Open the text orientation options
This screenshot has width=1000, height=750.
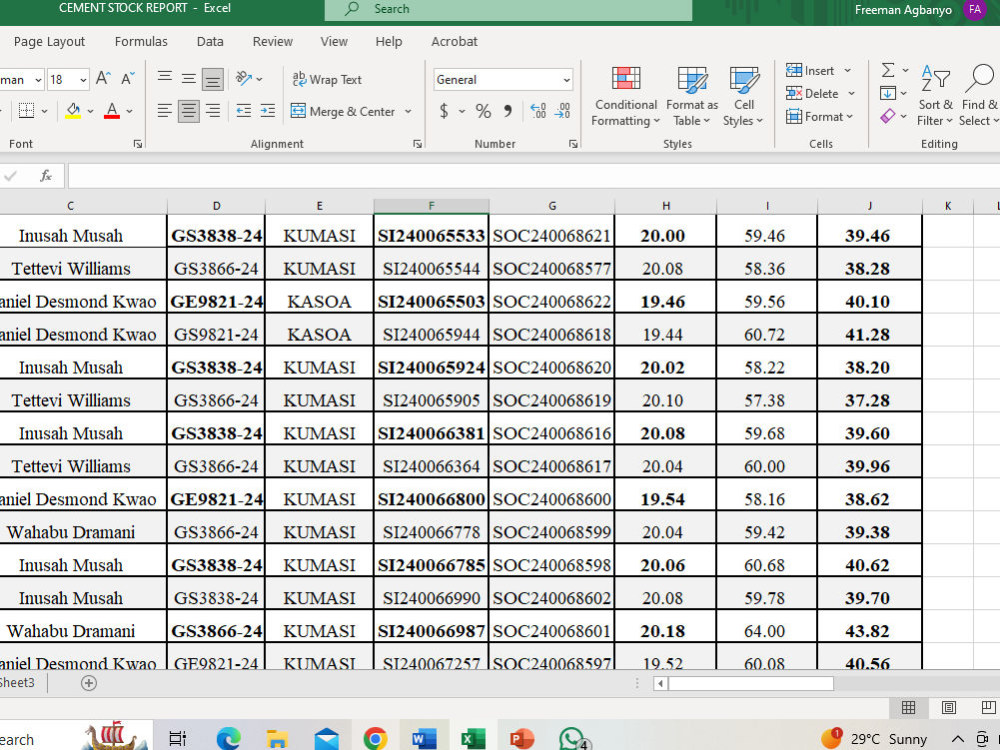[x=248, y=79]
